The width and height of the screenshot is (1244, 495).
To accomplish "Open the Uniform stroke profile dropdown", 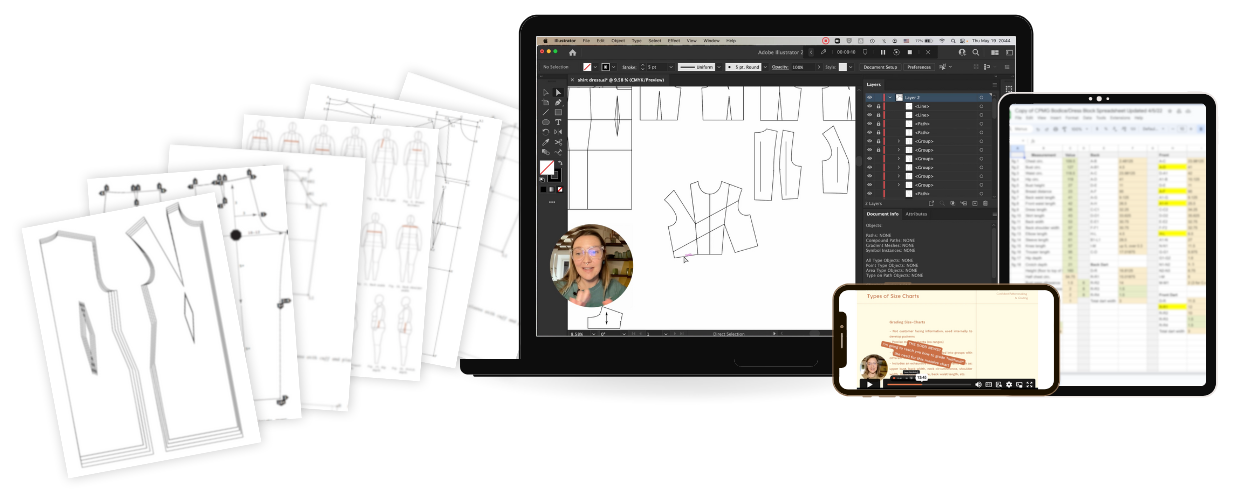I will click(719, 67).
